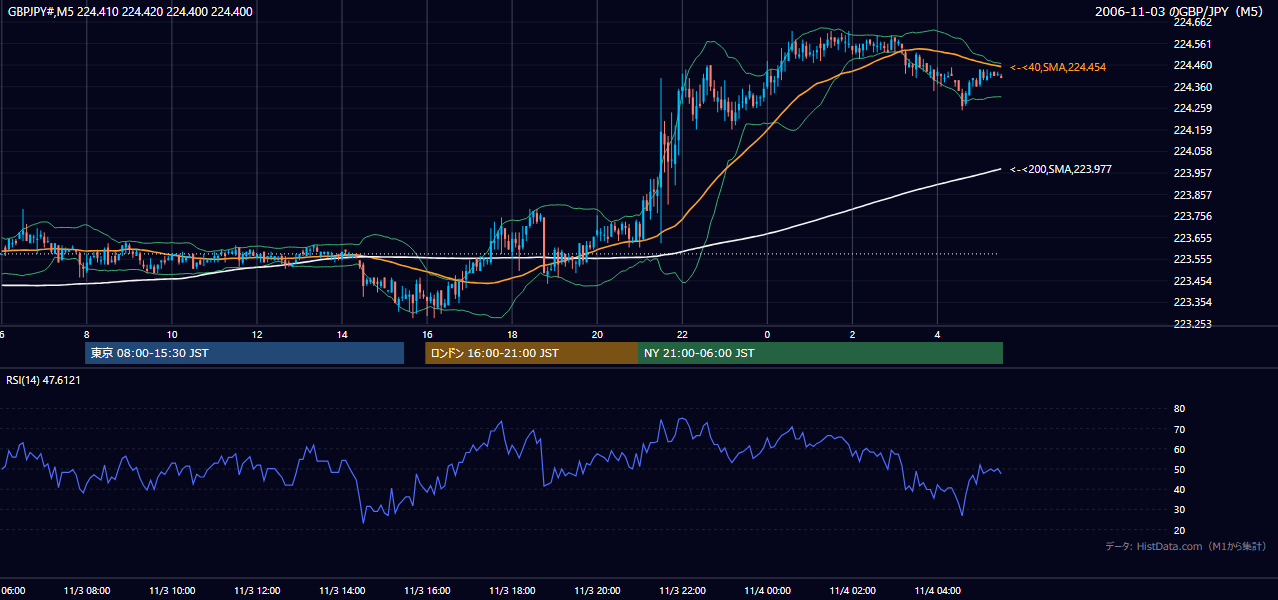Viewport: 1278px width, 600px height.
Task: Select the 40 SMA 224.454 label
Action: (x=1058, y=67)
